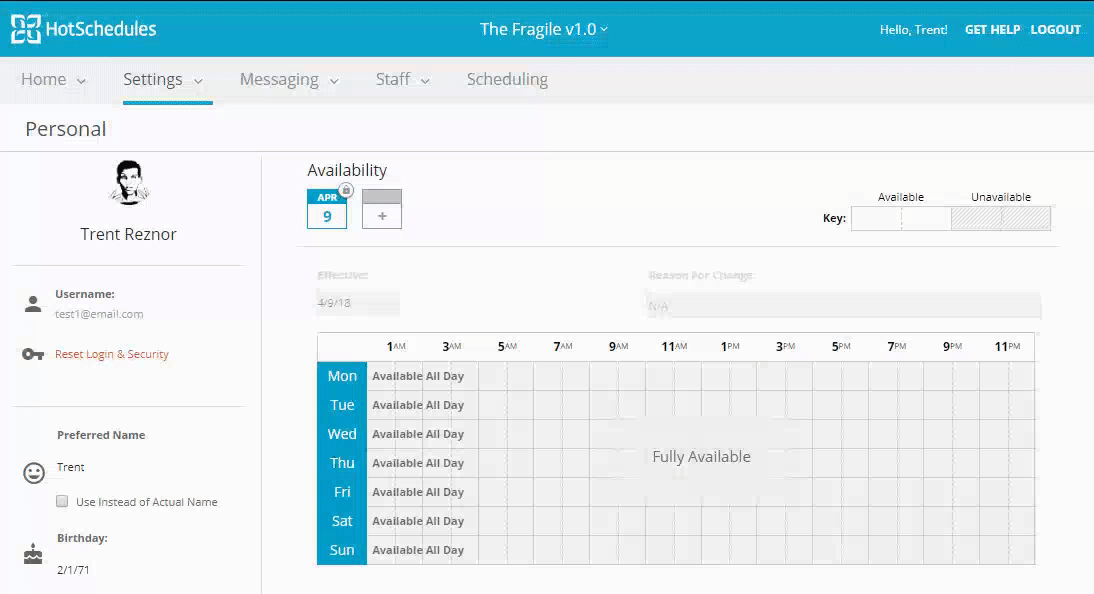Click the birthday value 2/1/71
The width and height of the screenshot is (1094, 594).
point(73,570)
